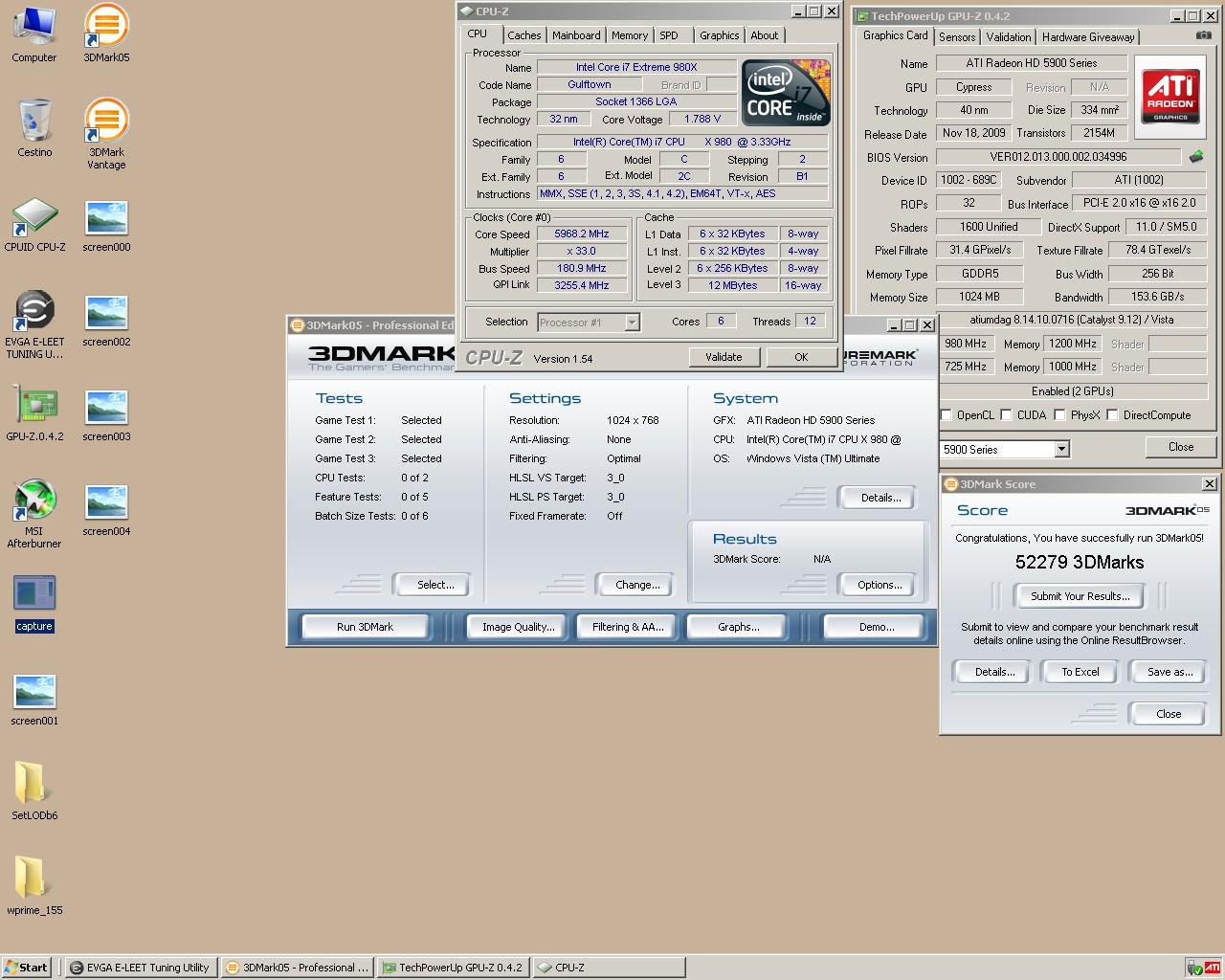
Task: Click the 3DMark Score window title icon
Action: pos(950,484)
